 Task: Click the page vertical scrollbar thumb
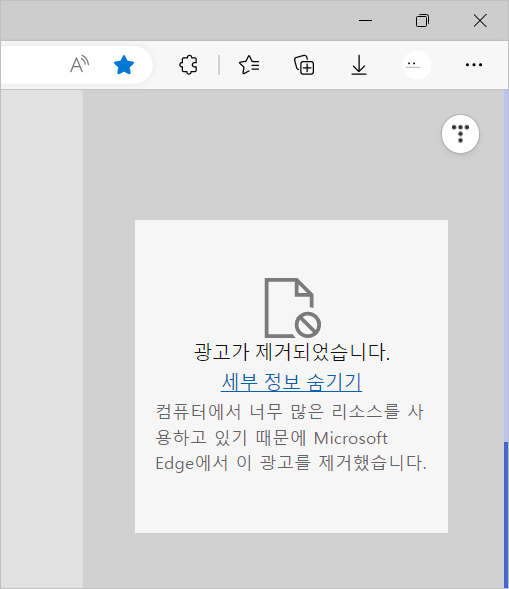click(506, 515)
